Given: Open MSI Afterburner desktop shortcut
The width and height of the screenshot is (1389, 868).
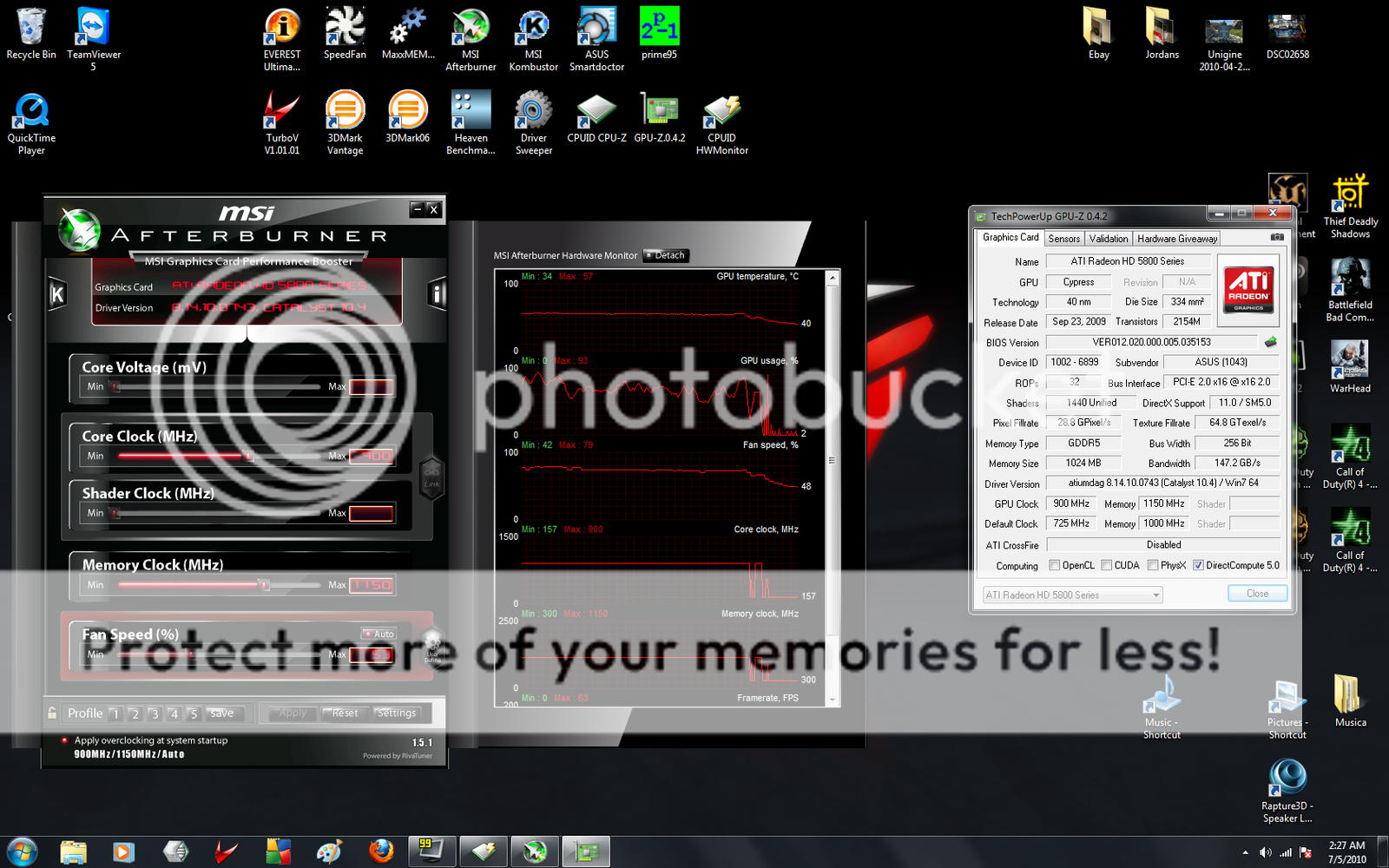Looking at the screenshot, I should pyautogui.click(x=471, y=40).
